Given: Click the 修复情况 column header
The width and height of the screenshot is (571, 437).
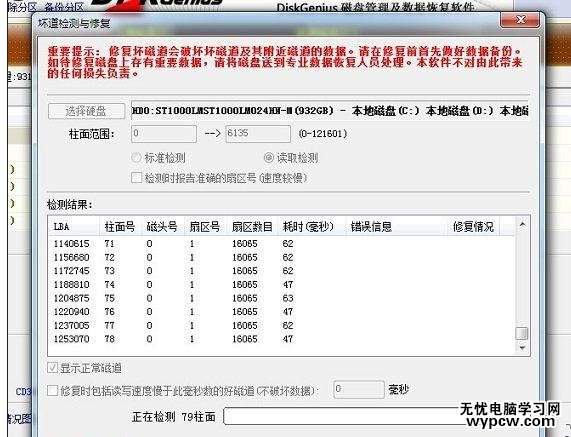Looking at the screenshot, I should pos(473,227).
